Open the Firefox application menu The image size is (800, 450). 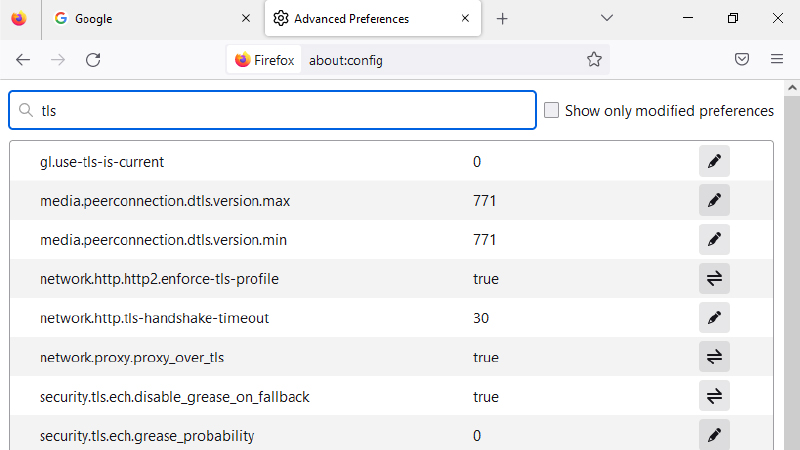click(x=777, y=59)
